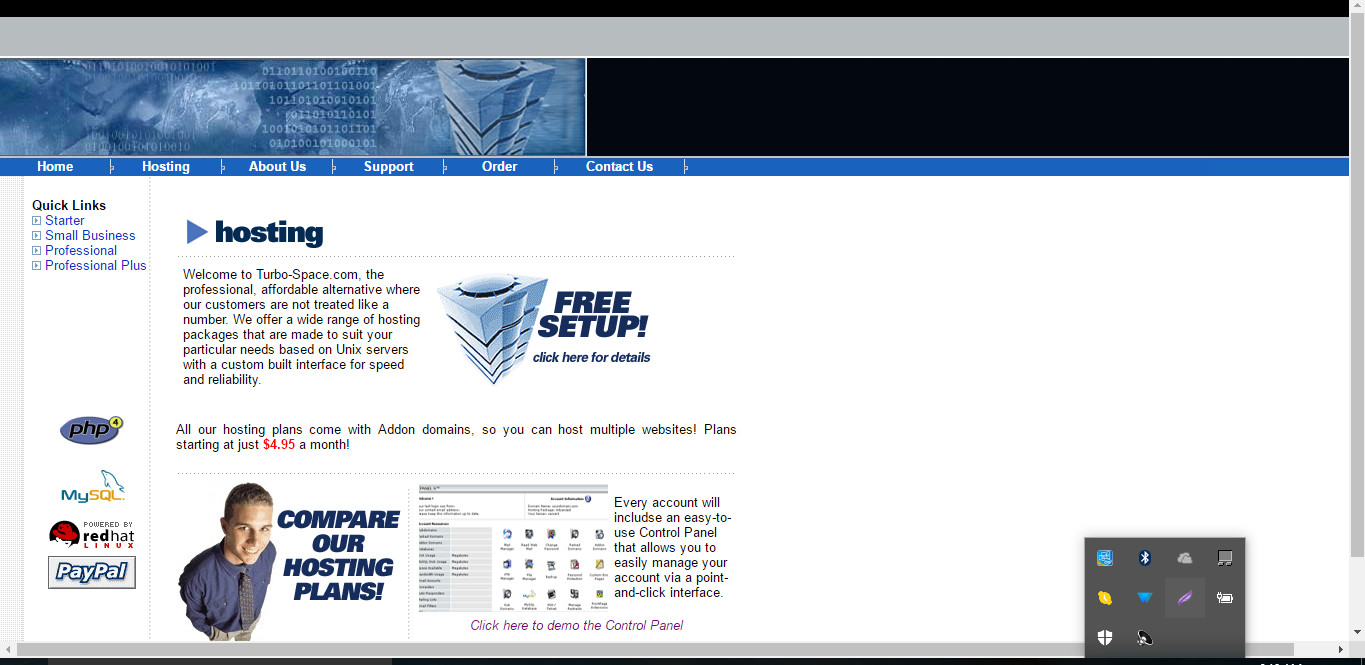Click the horizontal scrollbar right arrow

(1342, 650)
